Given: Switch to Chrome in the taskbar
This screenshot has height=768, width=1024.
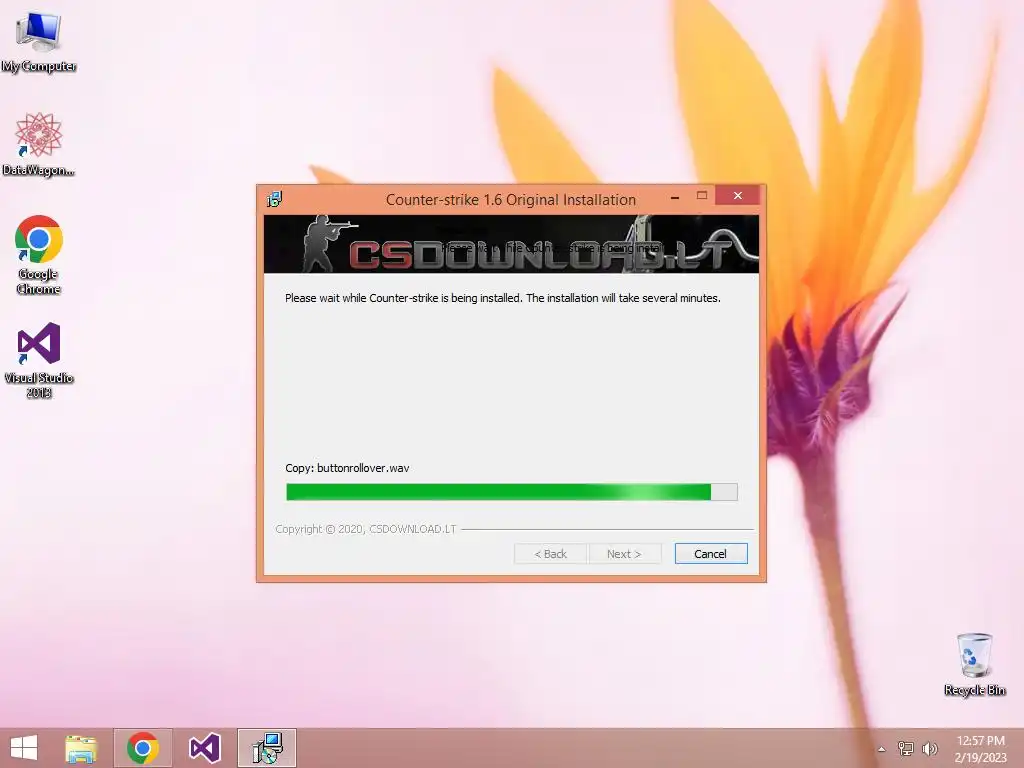Looking at the screenshot, I should point(143,748).
